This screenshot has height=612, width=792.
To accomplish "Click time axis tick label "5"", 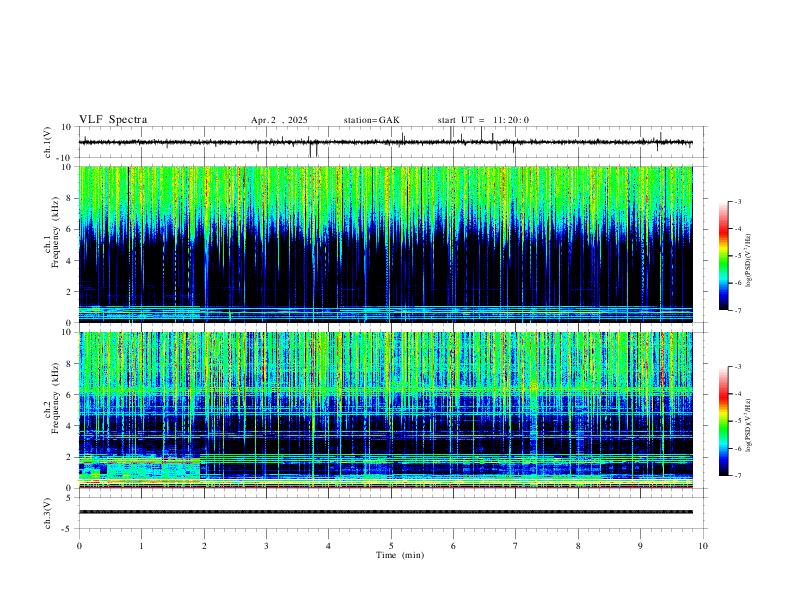I will (391, 546).
